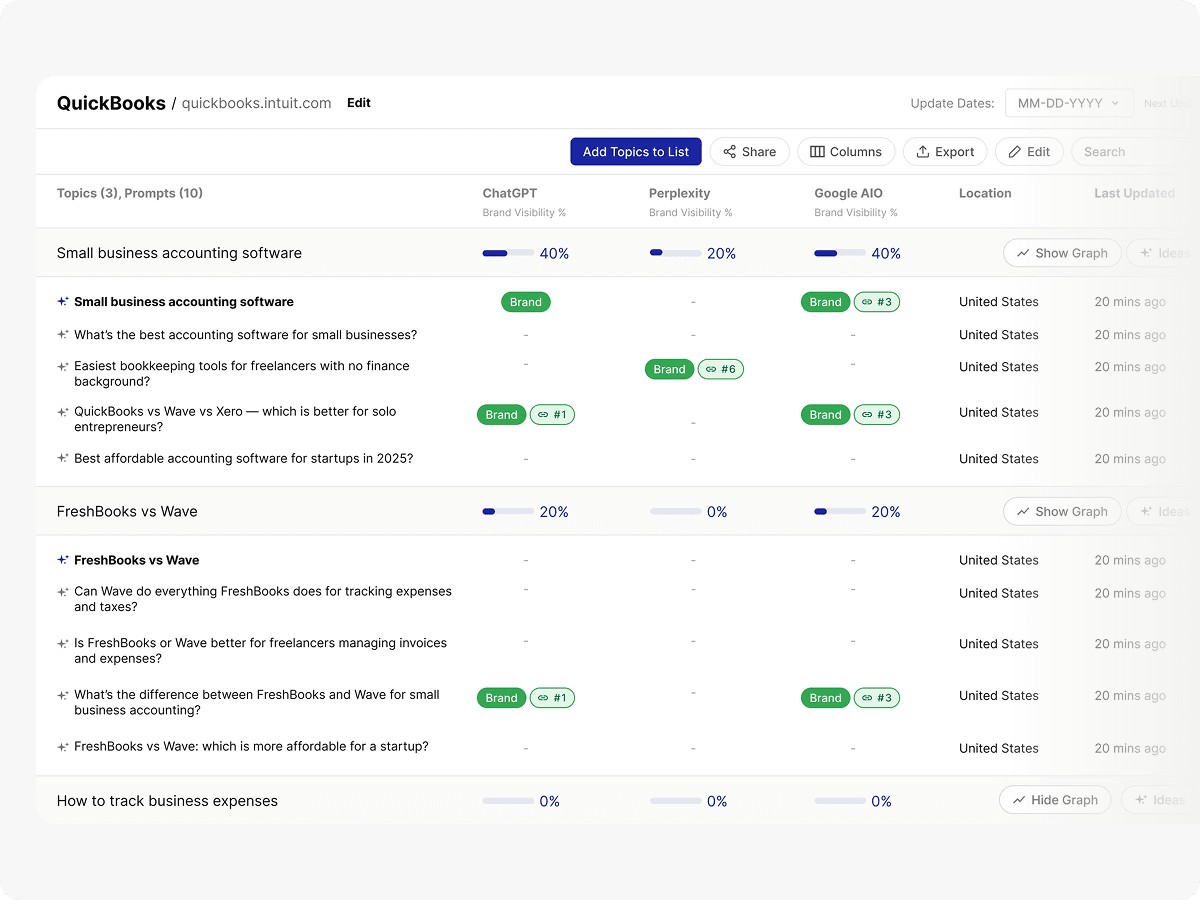
Task: Click the ChatGPT column header
Action: coord(510,194)
